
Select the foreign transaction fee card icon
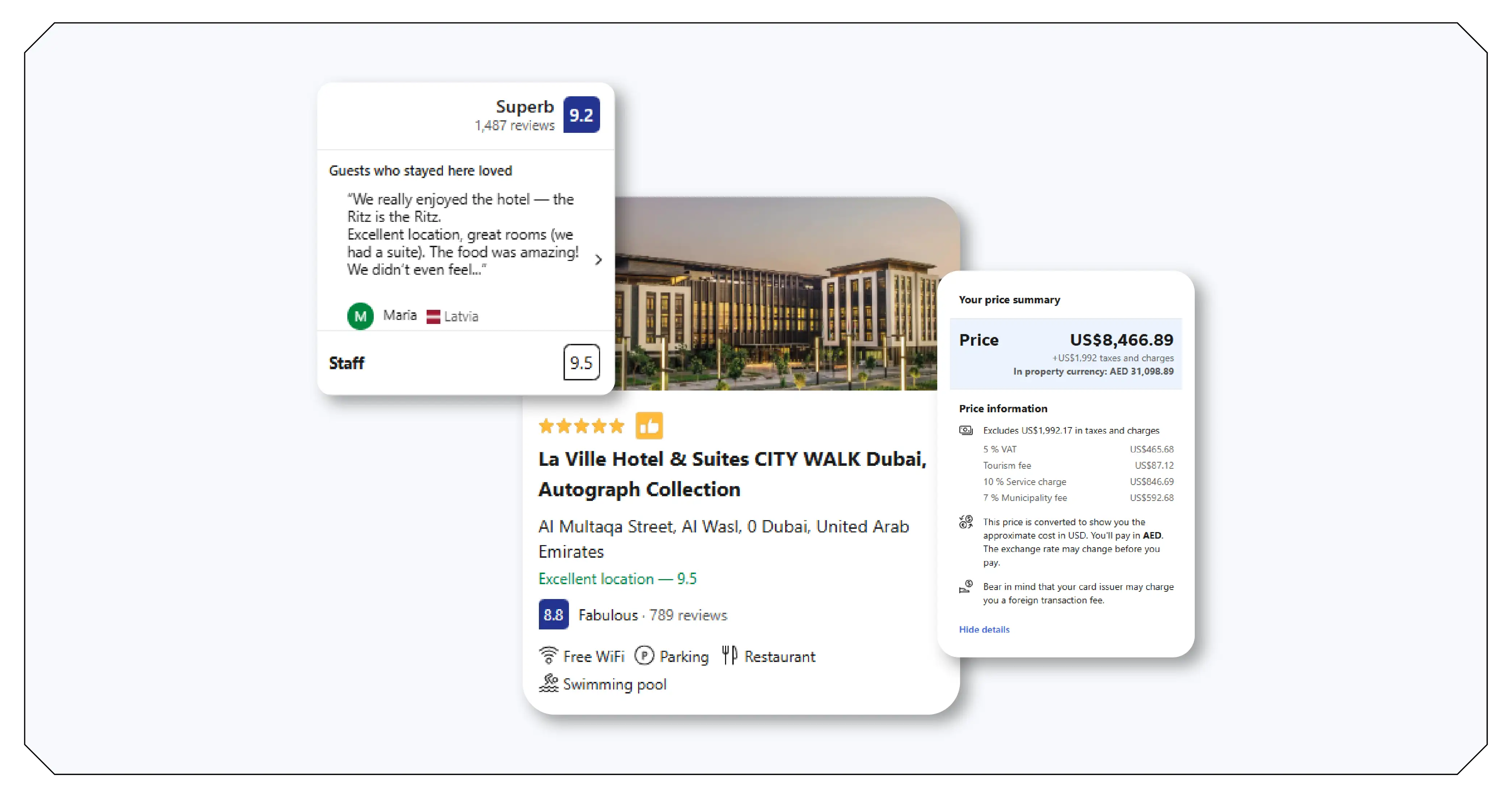click(x=966, y=588)
